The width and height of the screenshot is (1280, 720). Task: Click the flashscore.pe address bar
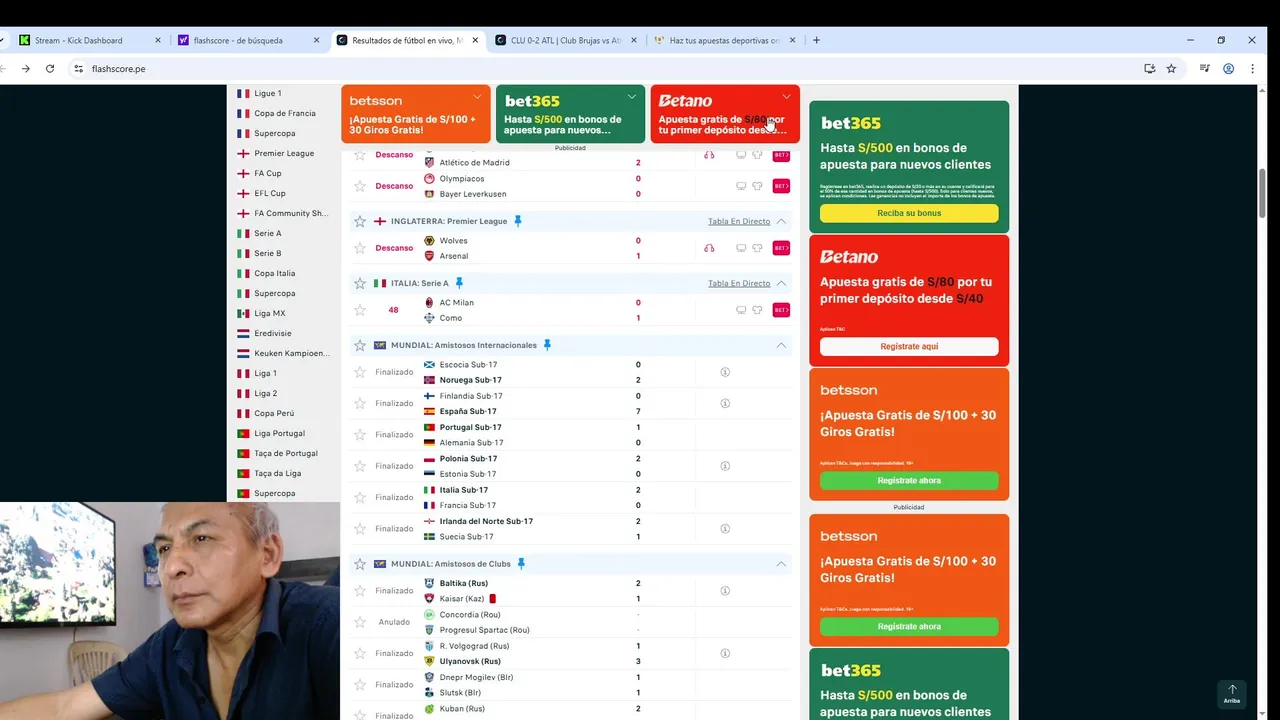coord(600,69)
